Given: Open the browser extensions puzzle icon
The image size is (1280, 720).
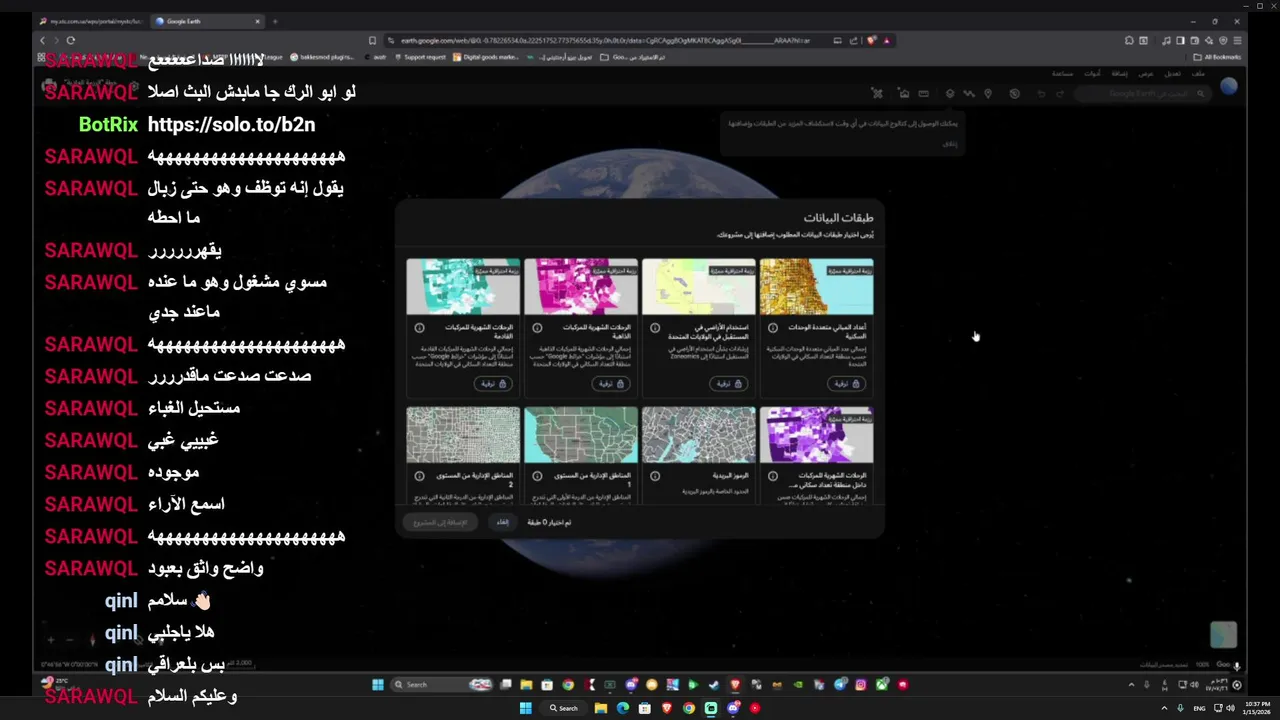Looking at the screenshot, I should (x=1129, y=41).
